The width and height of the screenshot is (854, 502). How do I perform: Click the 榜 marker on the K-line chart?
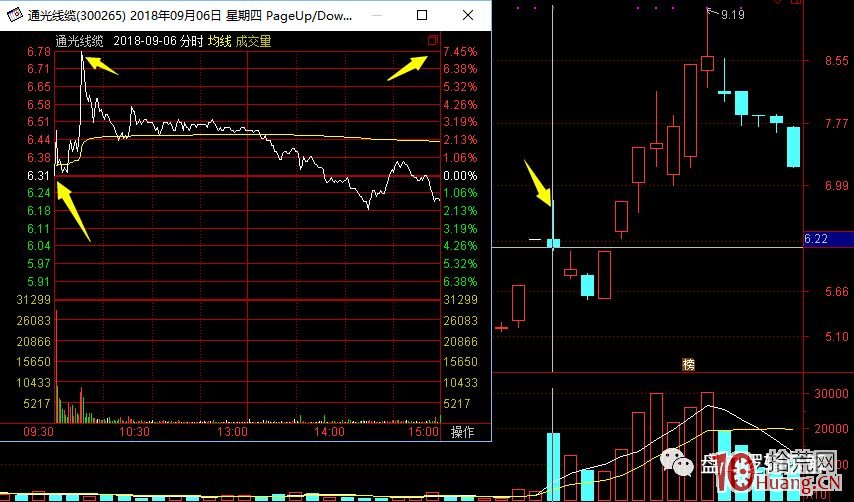(688, 364)
